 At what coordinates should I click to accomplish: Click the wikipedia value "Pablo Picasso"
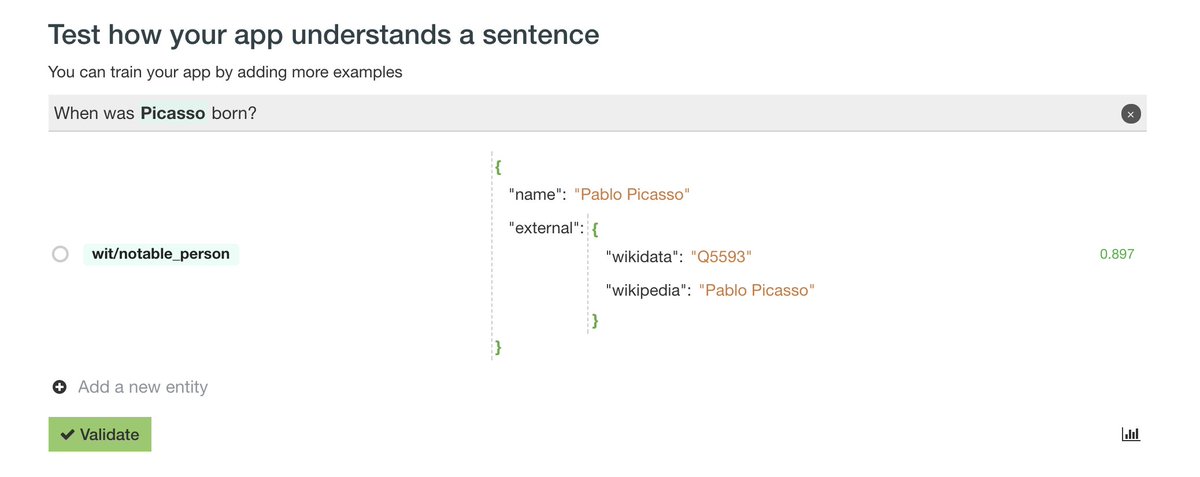pyautogui.click(x=757, y=290)
